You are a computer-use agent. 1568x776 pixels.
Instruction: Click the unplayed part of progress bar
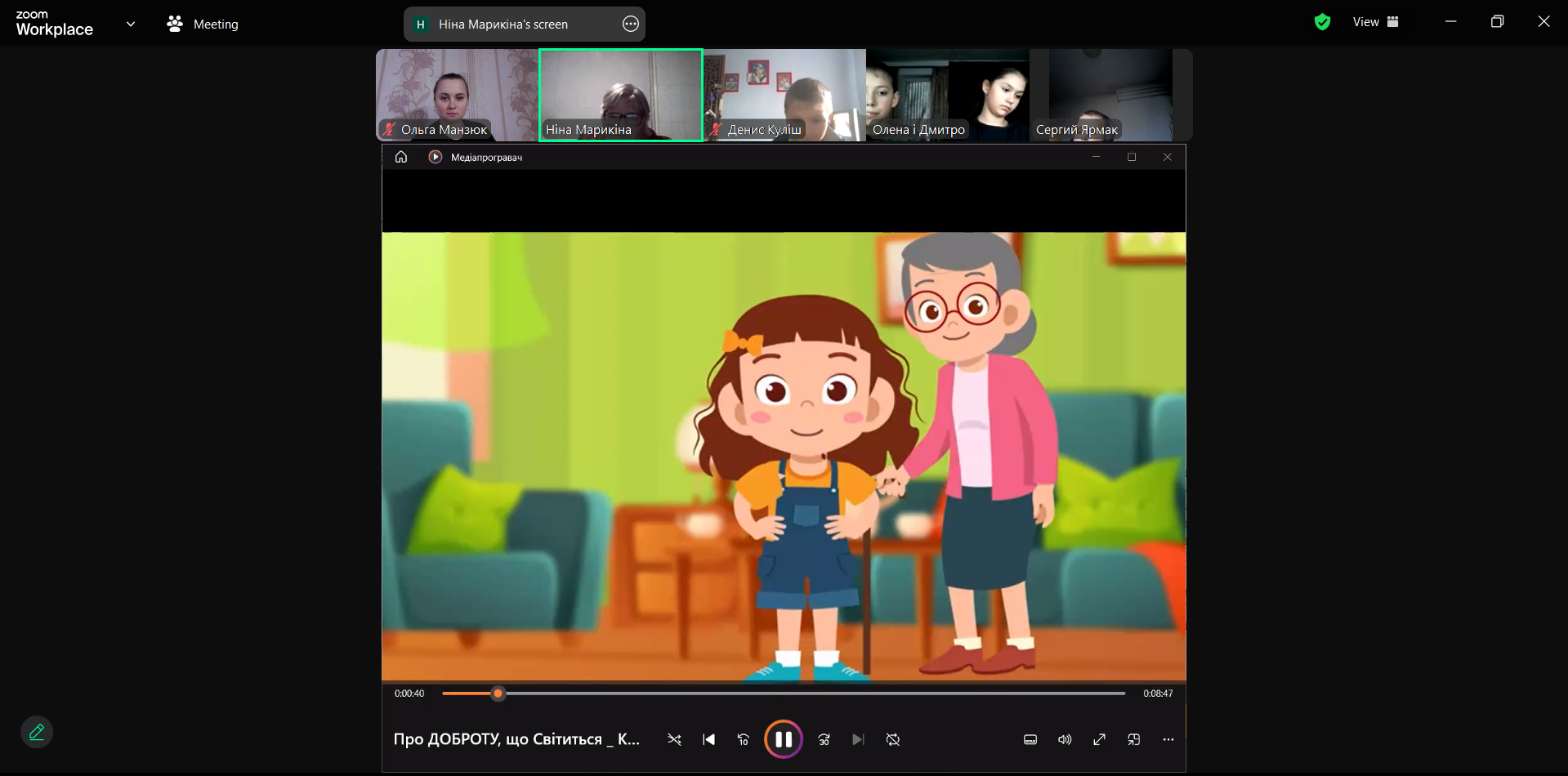click(x=815, y=693)
